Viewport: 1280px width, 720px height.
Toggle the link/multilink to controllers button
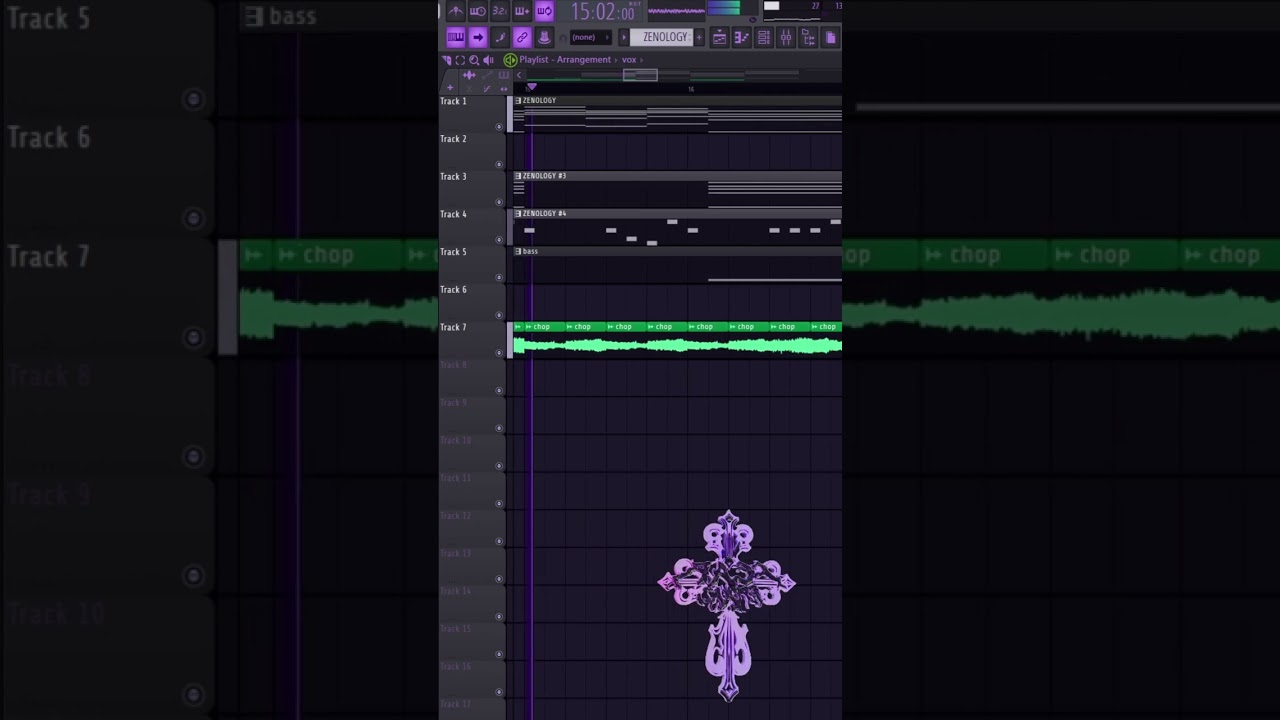[x=522, y=37]
